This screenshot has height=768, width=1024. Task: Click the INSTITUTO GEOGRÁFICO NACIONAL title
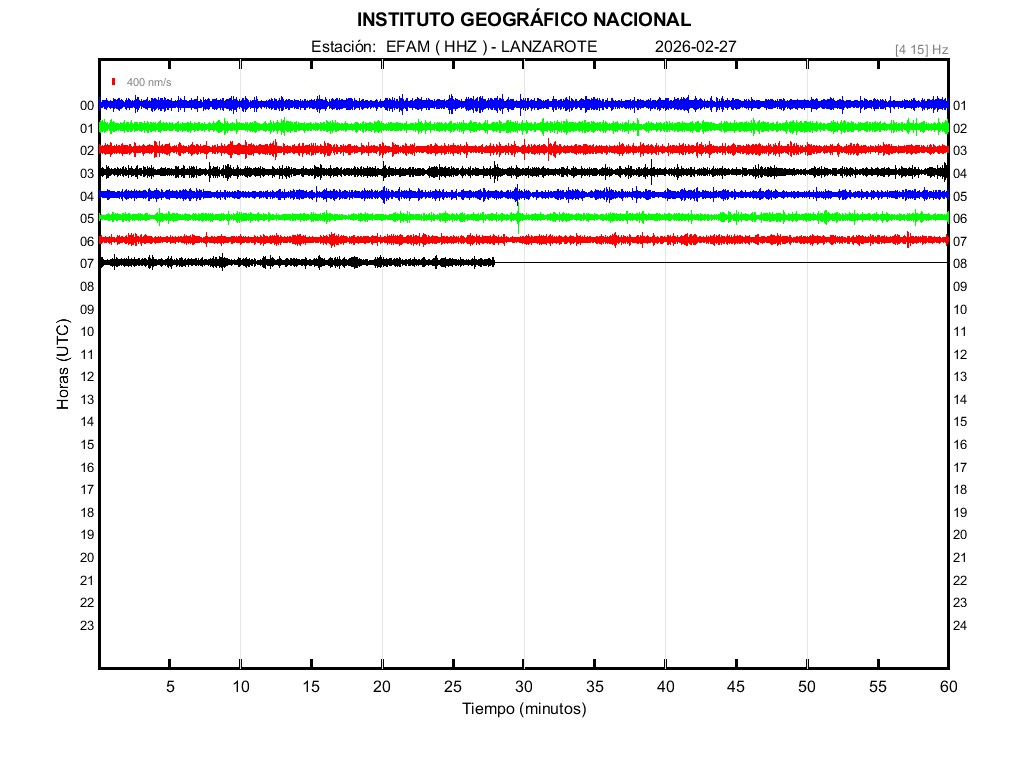pyautogui.click(x=523, y=20)
